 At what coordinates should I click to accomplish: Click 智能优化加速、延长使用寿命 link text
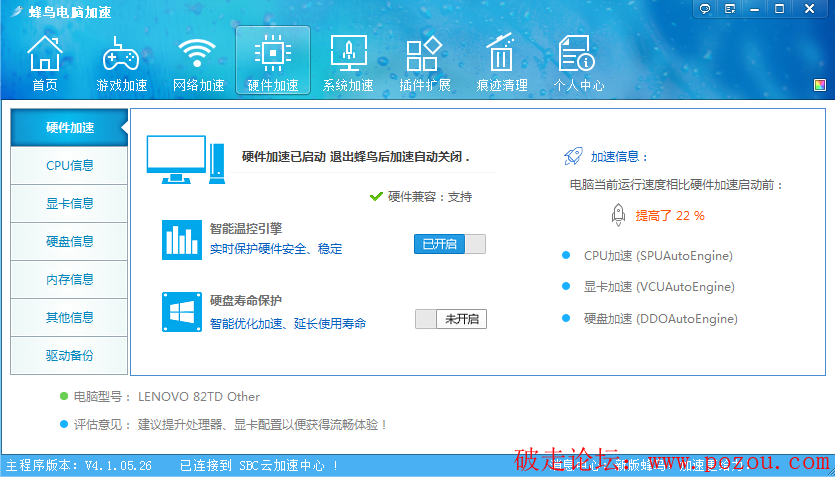(x=288, y=323)
